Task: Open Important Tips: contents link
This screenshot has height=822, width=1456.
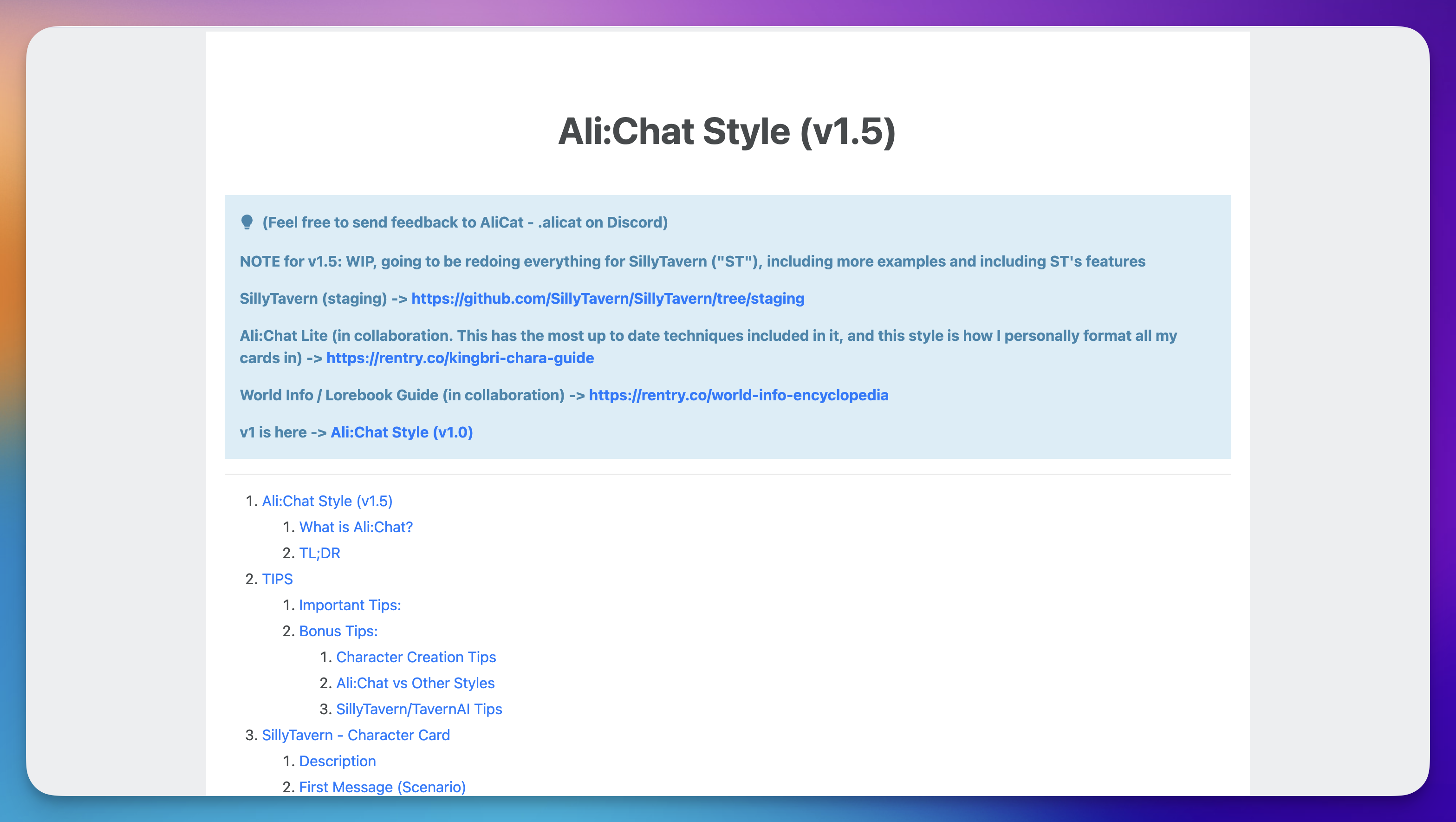Action: click(349, 605)
